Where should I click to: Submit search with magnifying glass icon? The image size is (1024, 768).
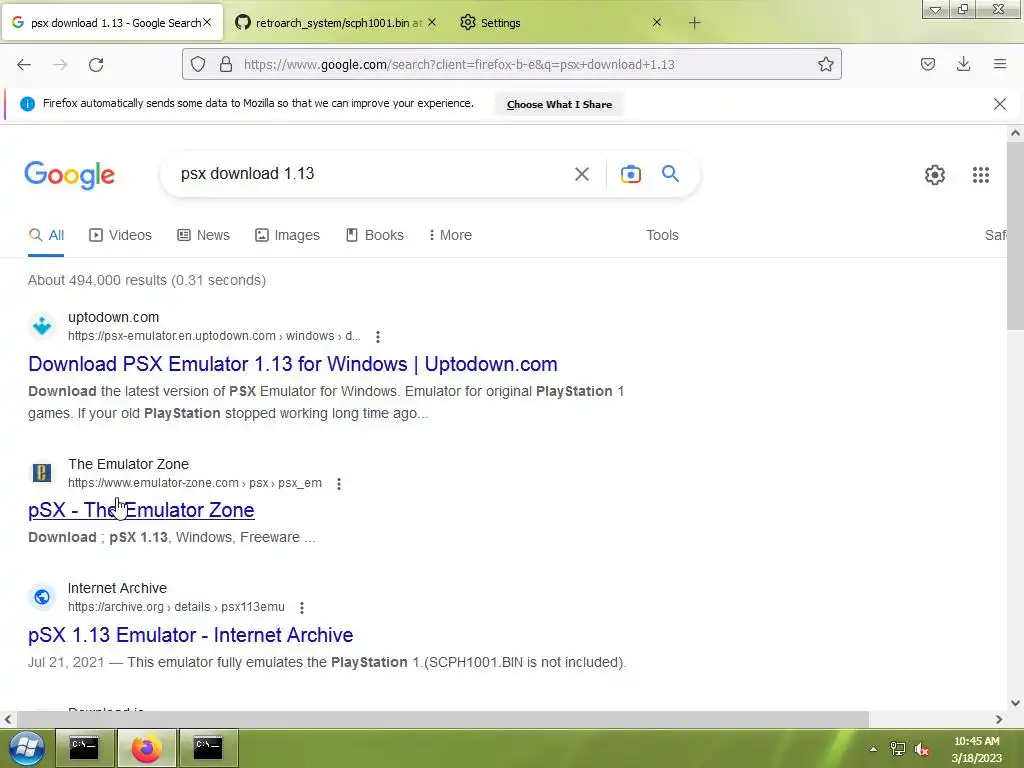pos(670,173)
